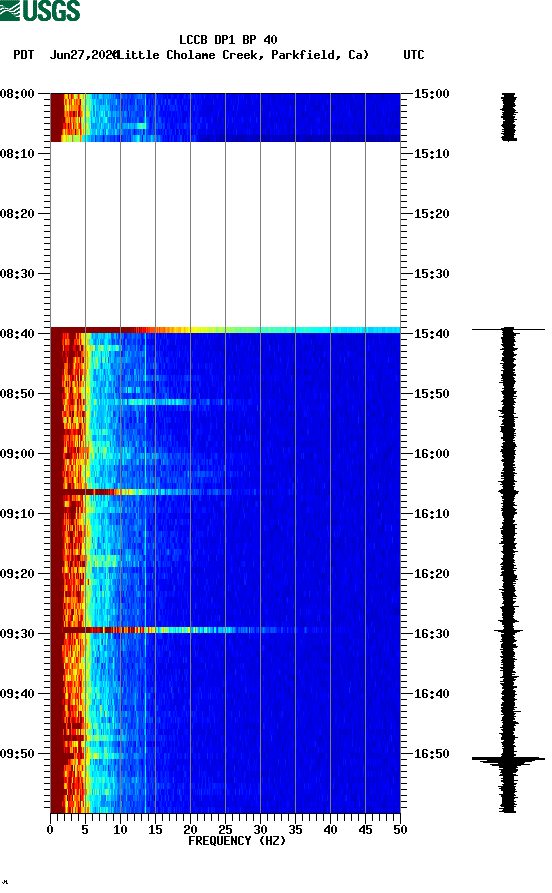Click the '15:40' UTC time label
Image resolution: width=552 pixels, height=893 pixels.
click(431, 334)
